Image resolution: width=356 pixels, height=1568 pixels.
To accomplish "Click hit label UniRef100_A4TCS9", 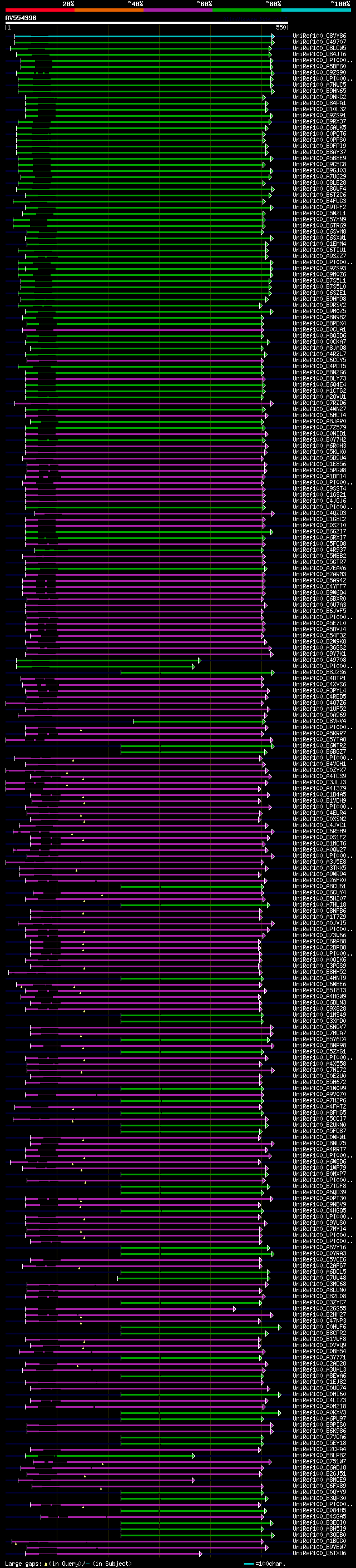I will click(x=319, y=776).
